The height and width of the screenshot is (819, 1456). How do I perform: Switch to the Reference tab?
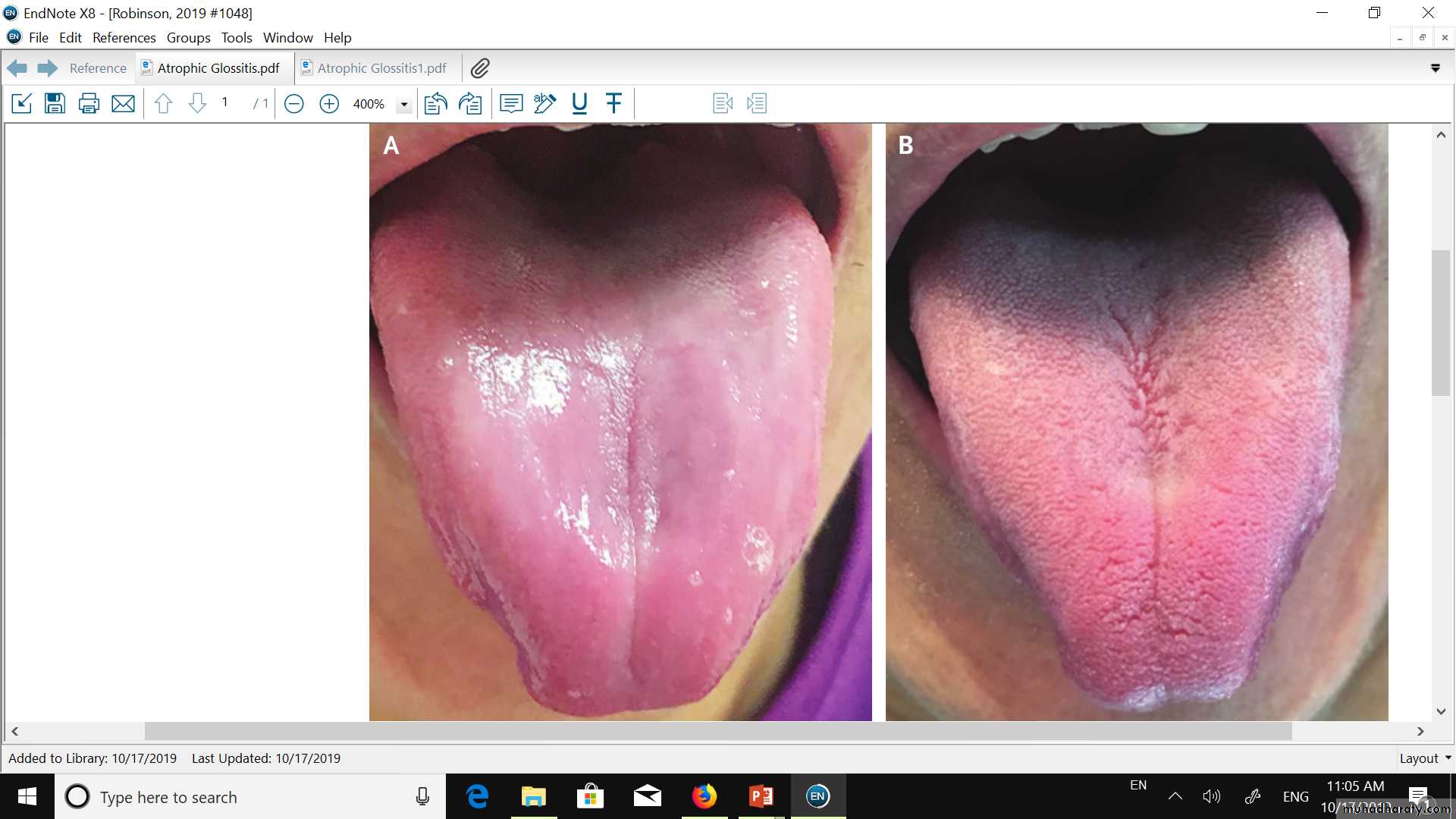click(98, 68)
